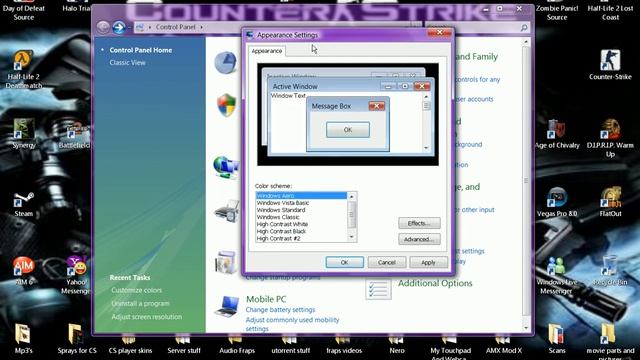Launch the Vegas Pro 8.0 shortcut
640x360 pixels.
click(x=557, y=198)
